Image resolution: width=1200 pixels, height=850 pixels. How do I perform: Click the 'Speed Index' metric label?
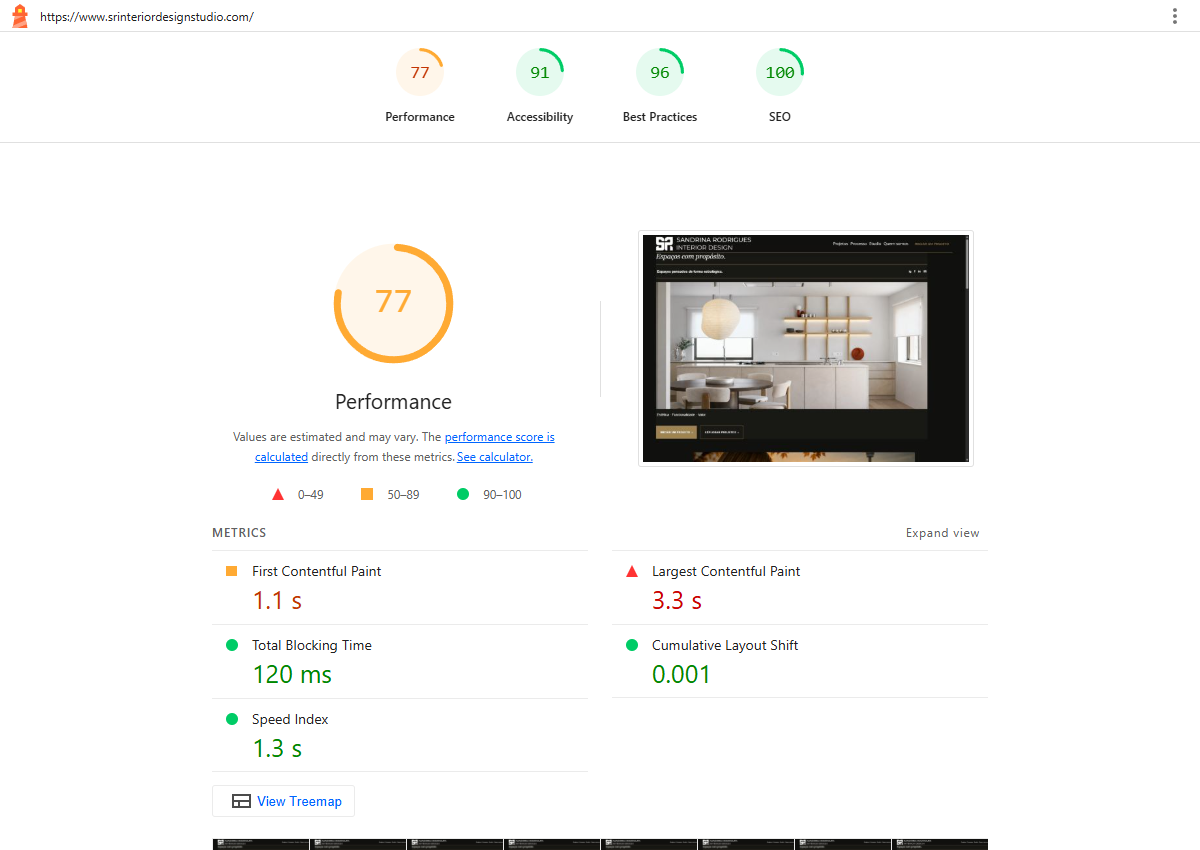coord(290,719)
